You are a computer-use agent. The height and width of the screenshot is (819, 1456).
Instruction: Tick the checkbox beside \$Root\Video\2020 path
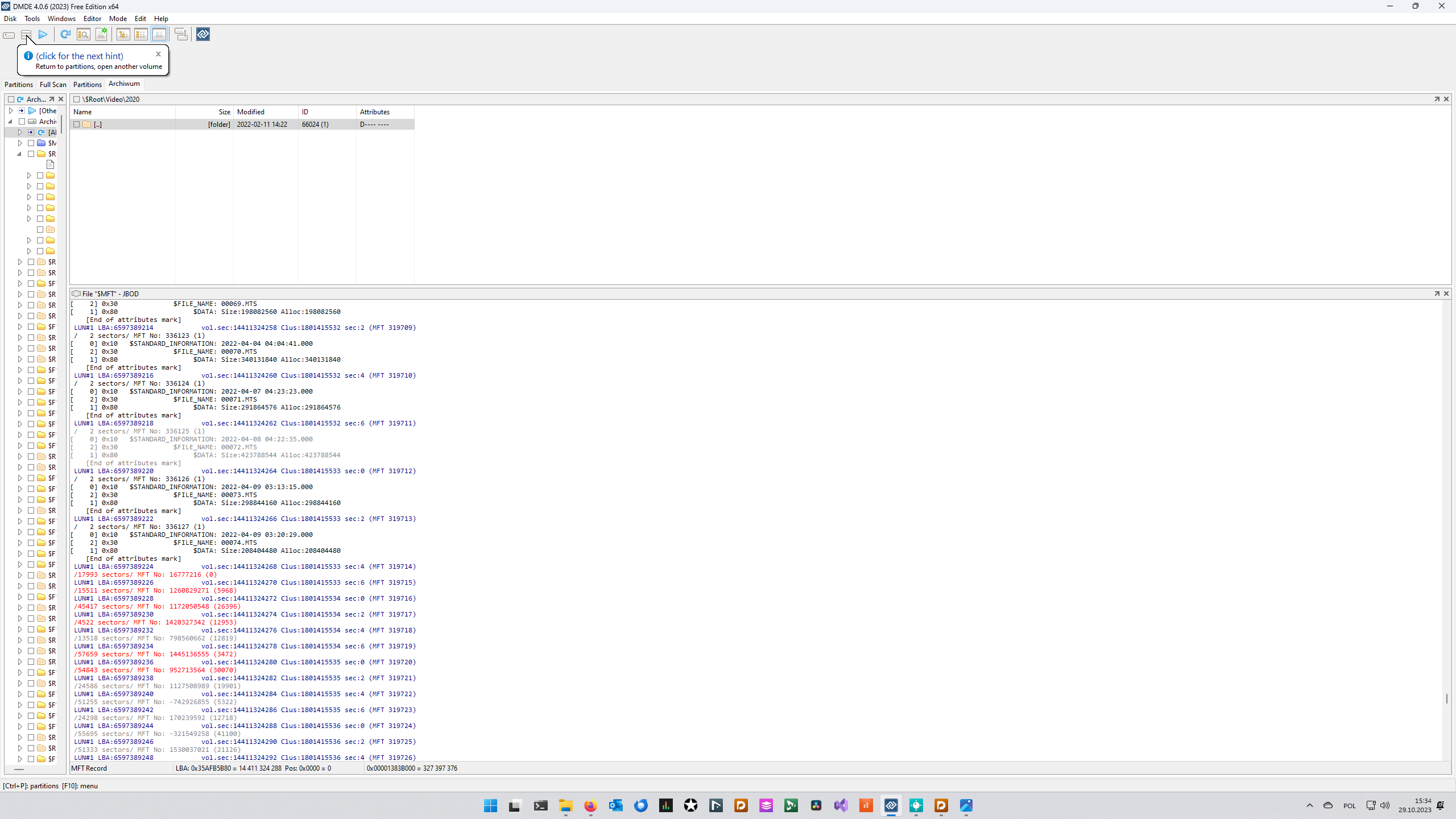click(76, 99)
